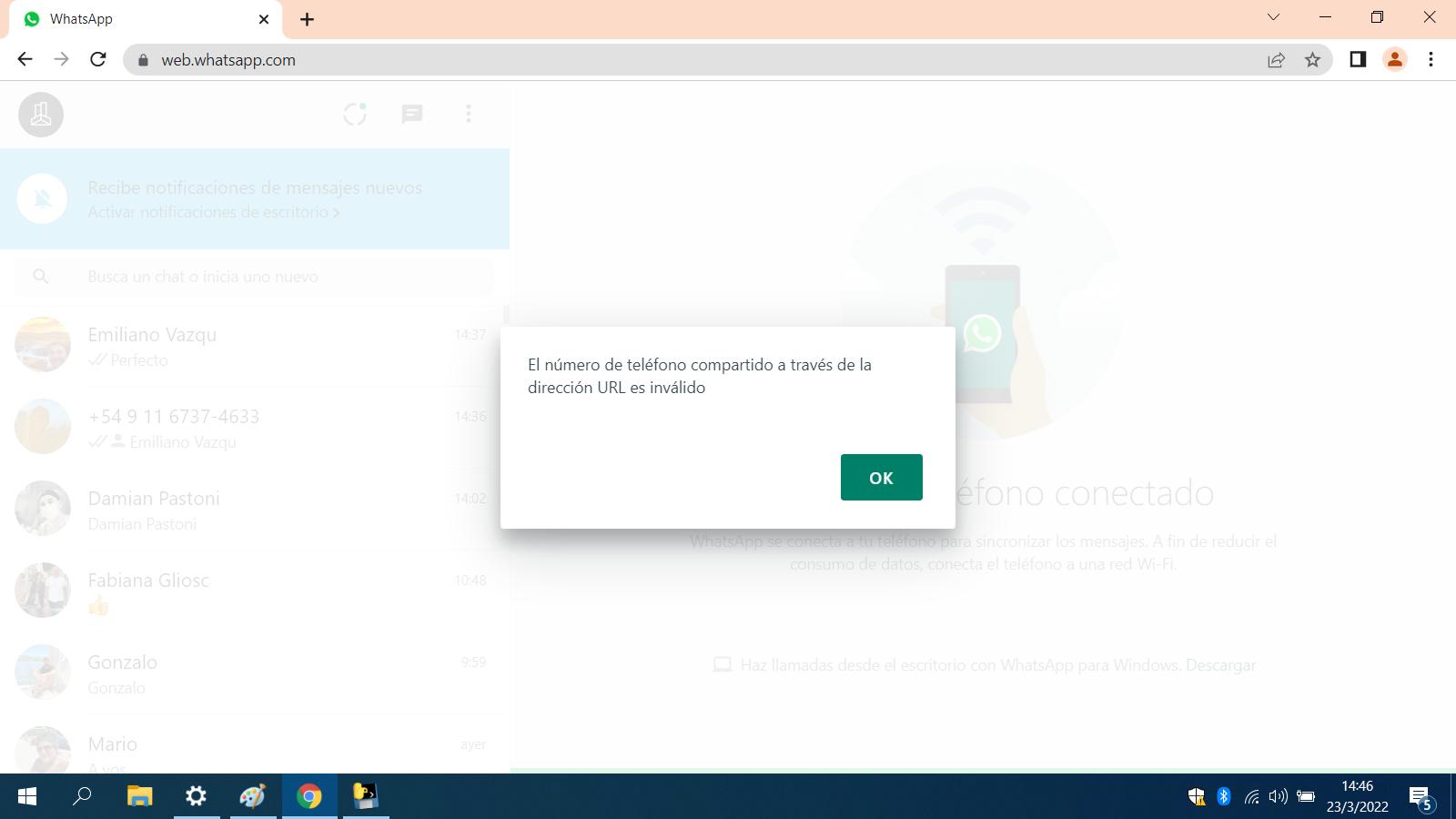The width and height of the screenshot is (1456, 819).
Task: Click the chat search field
Action: pos(254,277)
